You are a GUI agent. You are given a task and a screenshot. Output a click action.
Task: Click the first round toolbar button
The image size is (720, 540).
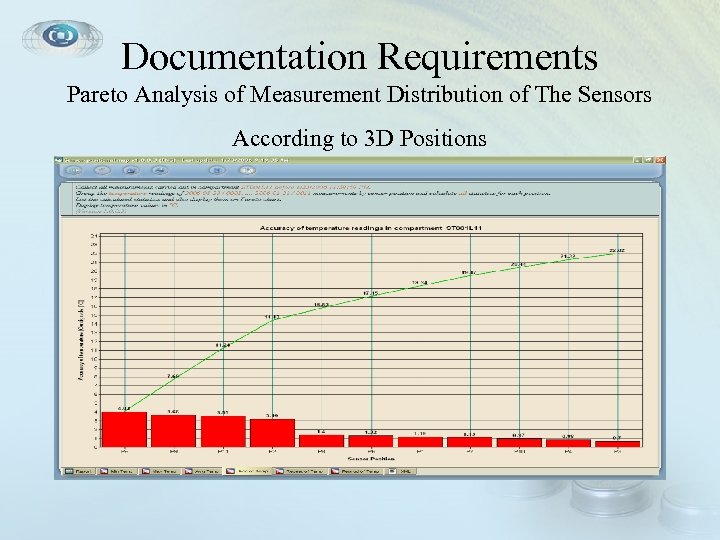point(73,170)
